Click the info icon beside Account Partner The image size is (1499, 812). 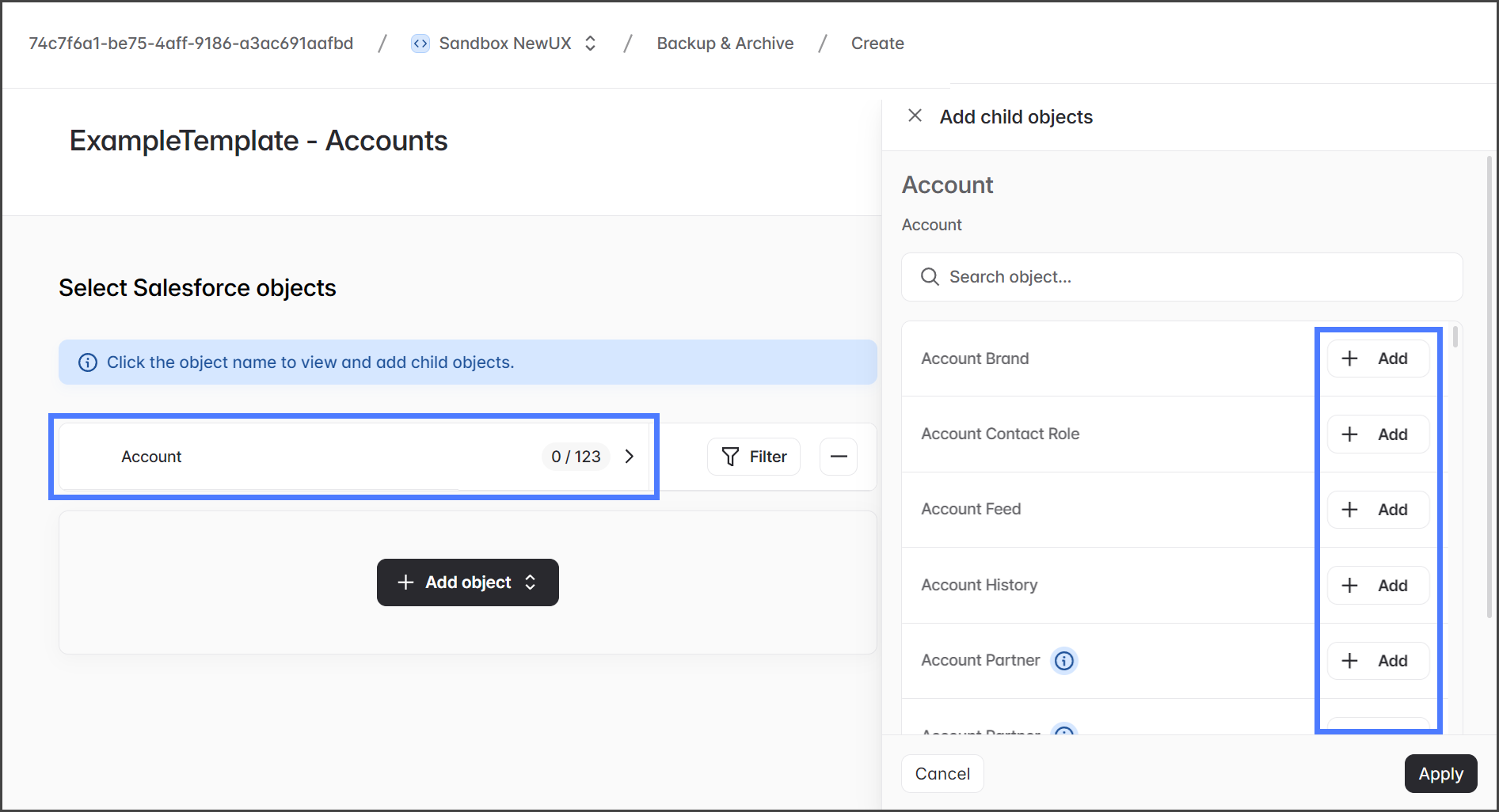point(1064,660)
